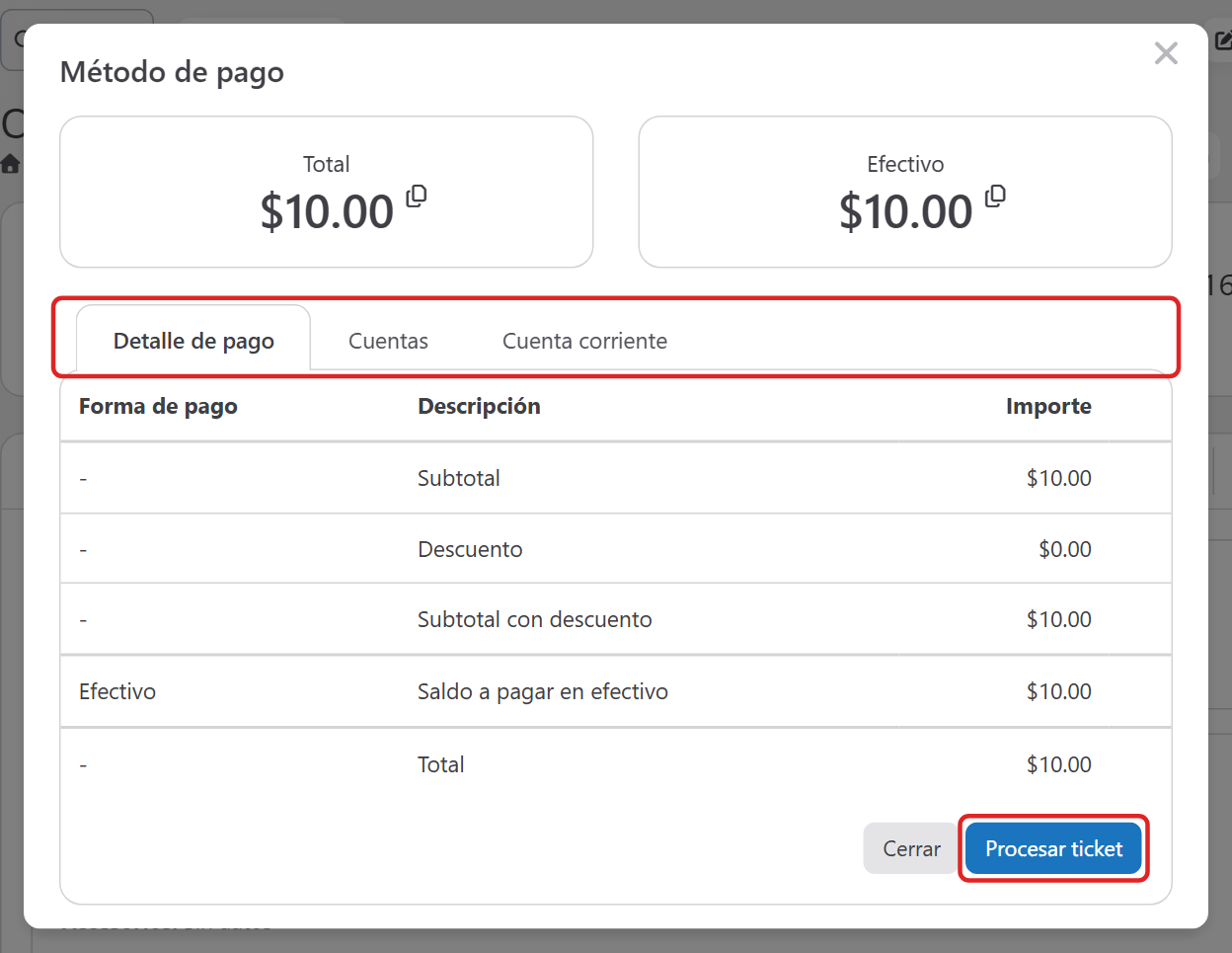Screen dimensions: 1232x953
Task: Select the Efectivo $10.00 card
Action: click(x=905, y=192)
